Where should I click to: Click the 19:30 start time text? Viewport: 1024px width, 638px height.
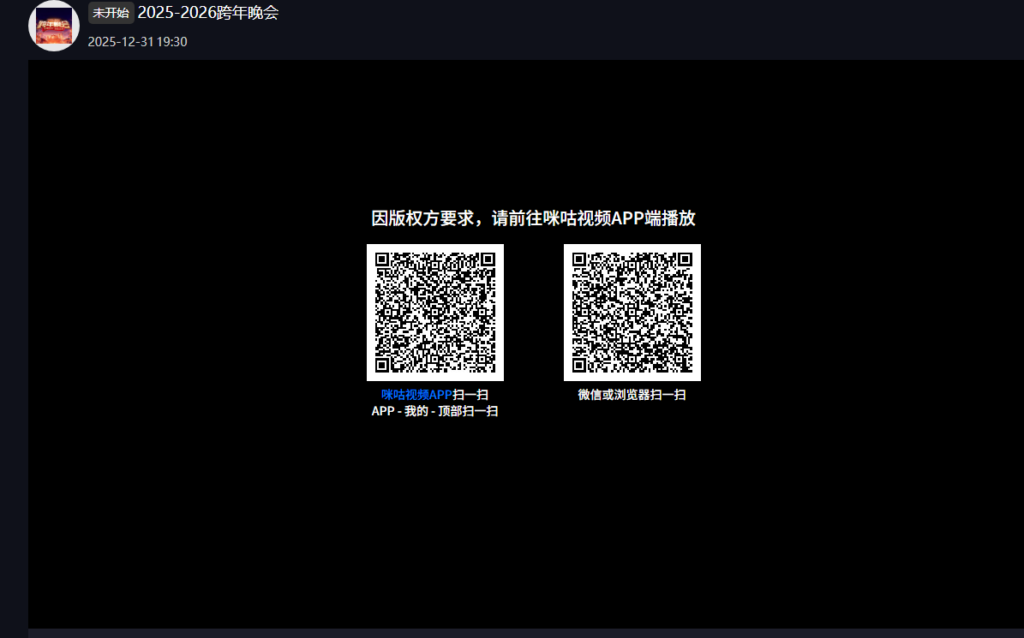(172, 42)
